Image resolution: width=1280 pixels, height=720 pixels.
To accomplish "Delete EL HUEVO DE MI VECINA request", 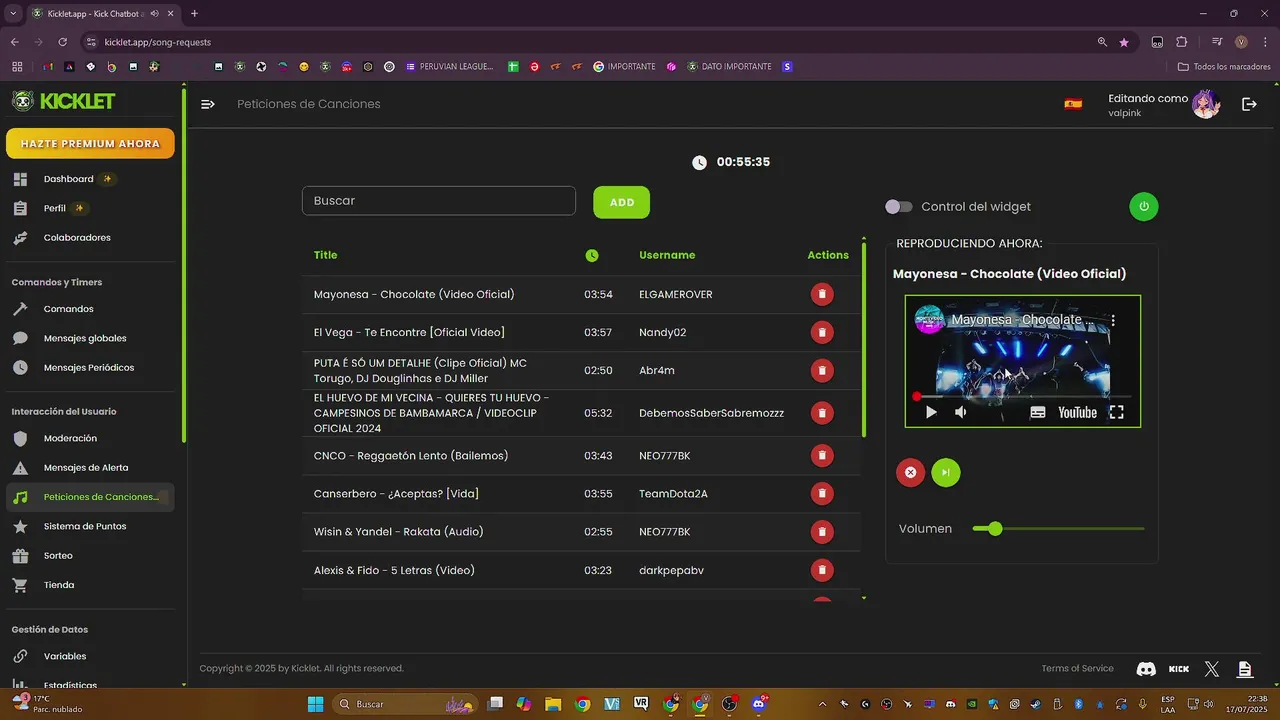I will [x=822, y=413].
